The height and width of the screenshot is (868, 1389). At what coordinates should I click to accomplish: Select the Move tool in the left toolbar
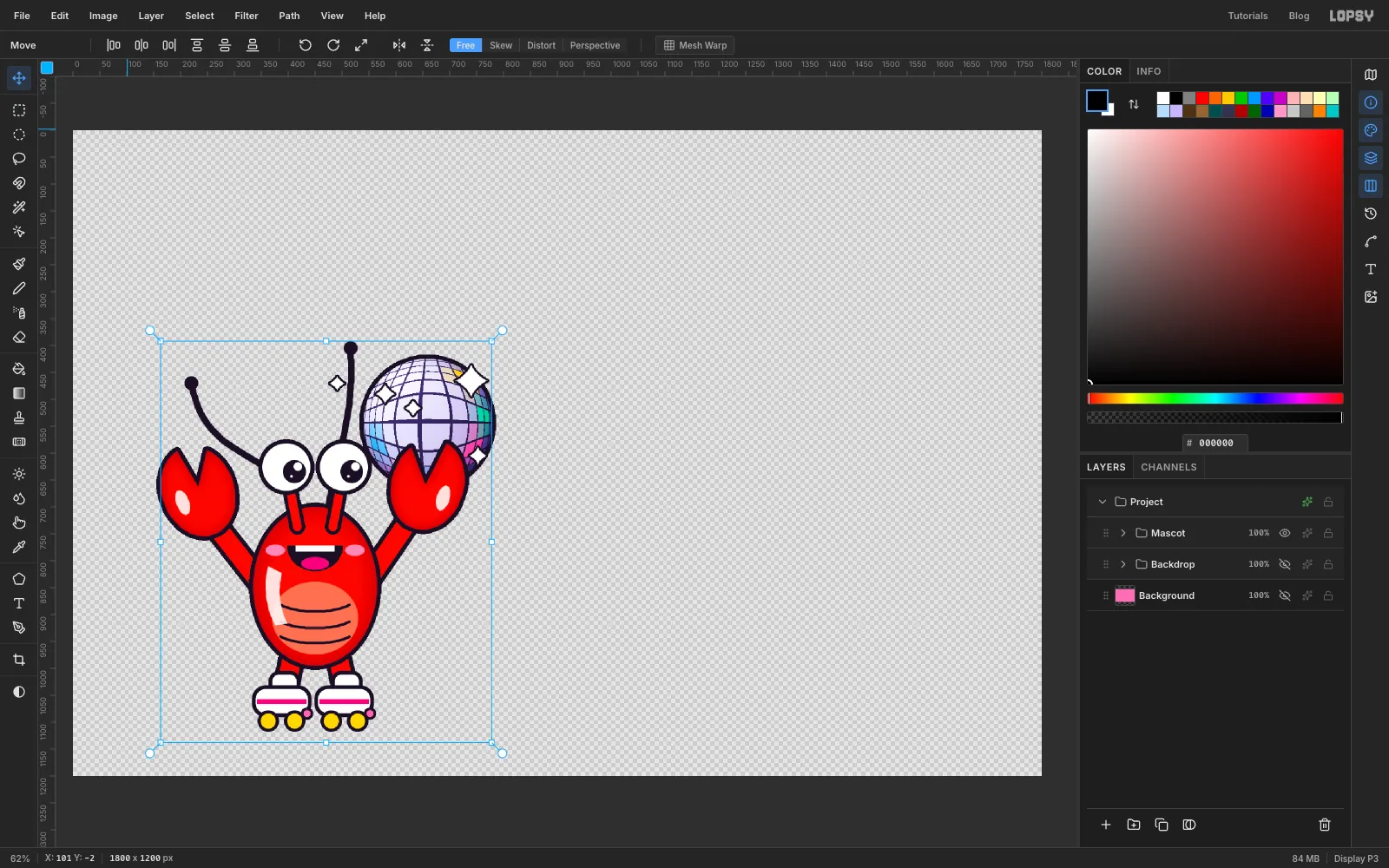click(x=18, y=78)
